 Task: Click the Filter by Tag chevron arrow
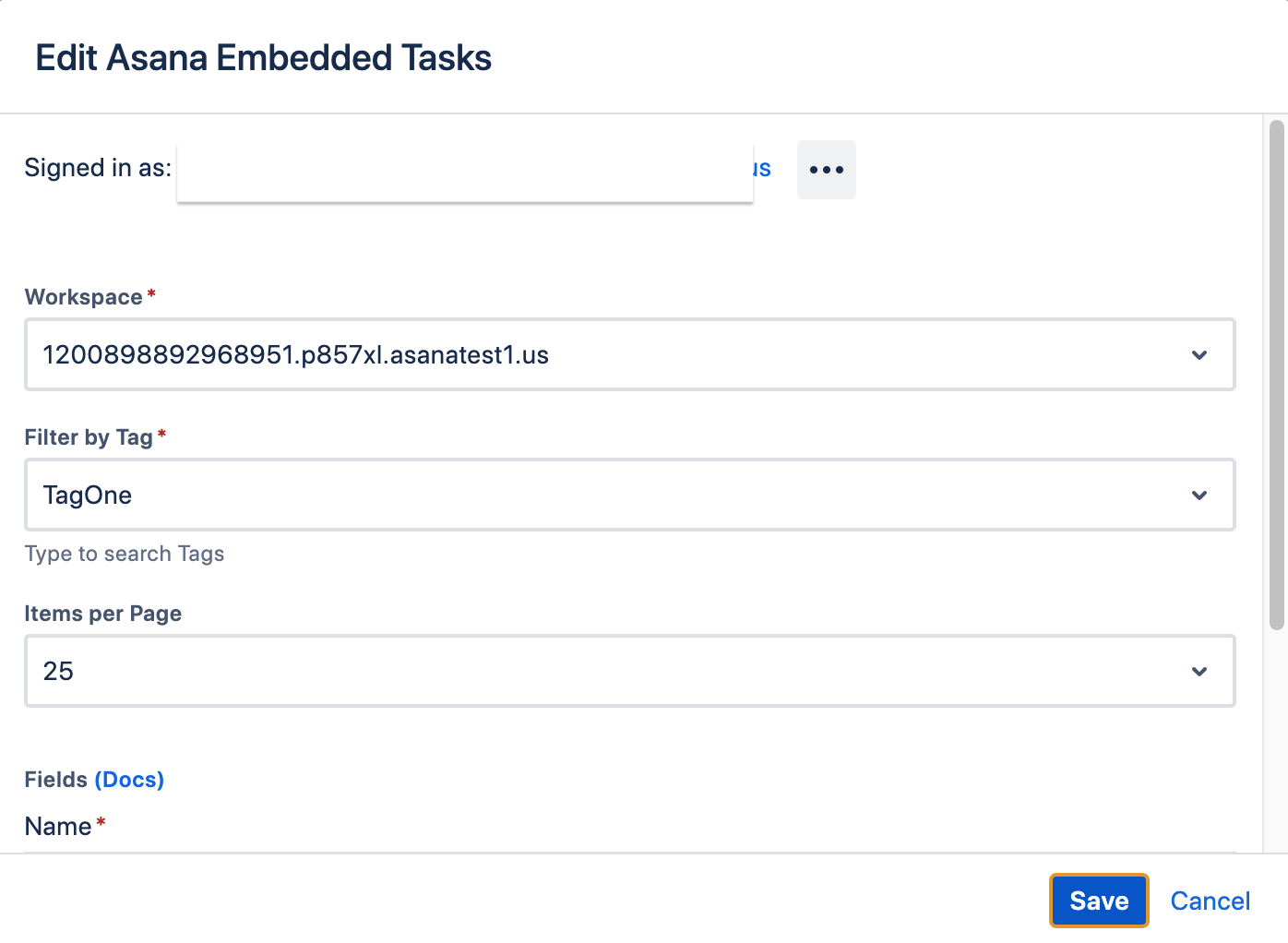point(1199,495)
